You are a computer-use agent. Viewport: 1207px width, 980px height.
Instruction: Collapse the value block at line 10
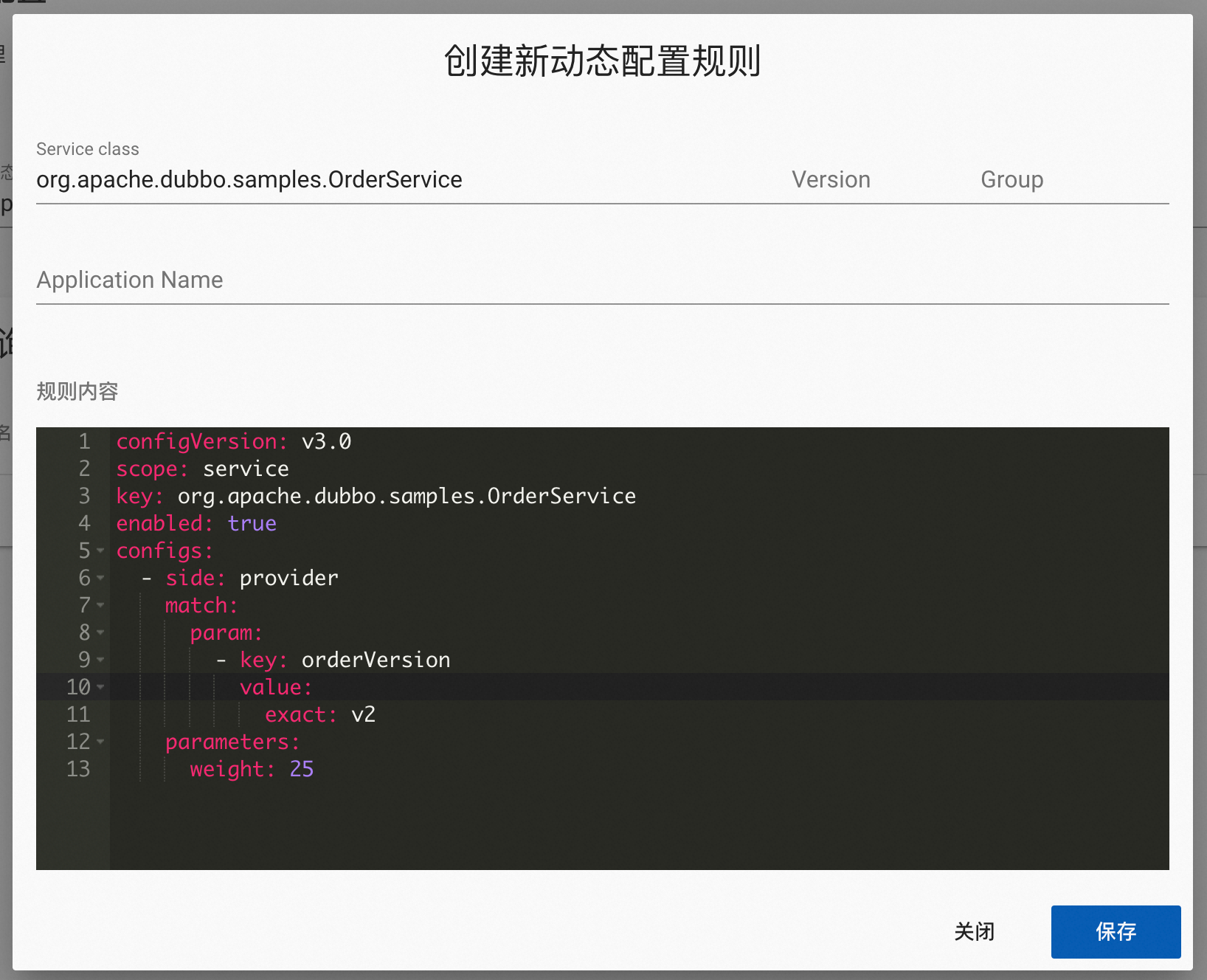point(101,688)
